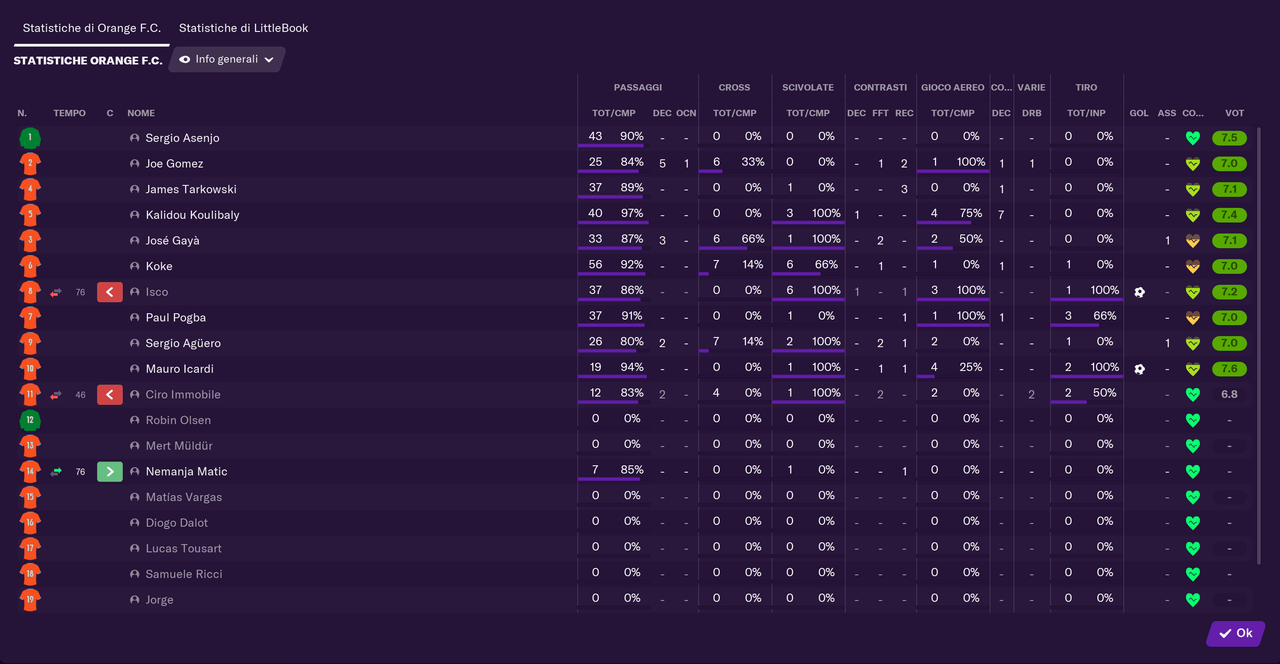
Task: Sort by the VOT rating column header
Action: click(1235, 113)
